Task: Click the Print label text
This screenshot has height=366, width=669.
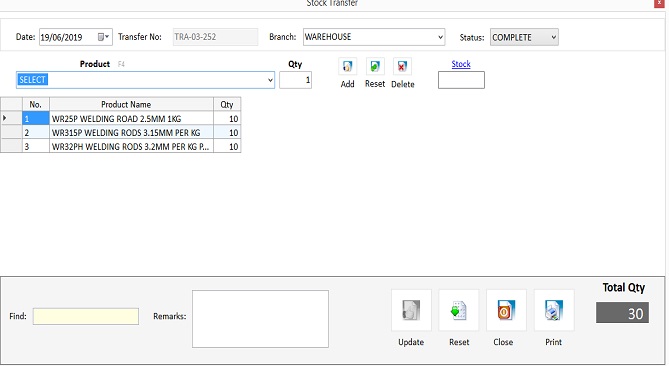Action: coord(553,342)
